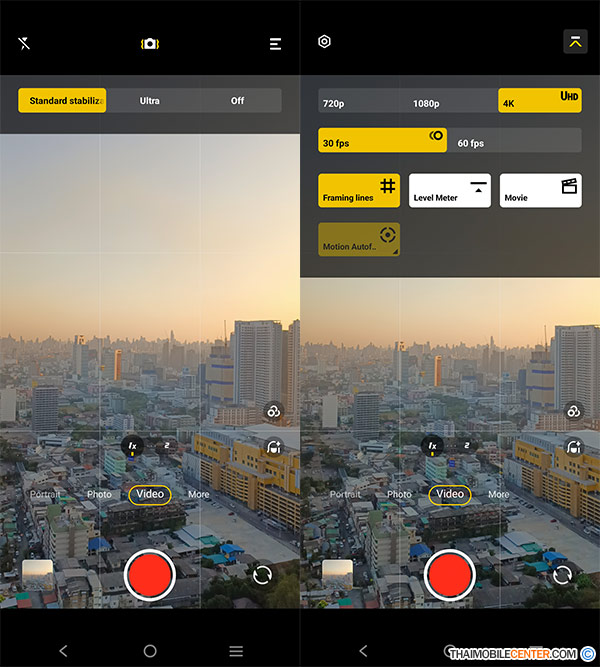
Task: Select Ultra stabilization
Action: coord(150,101)
